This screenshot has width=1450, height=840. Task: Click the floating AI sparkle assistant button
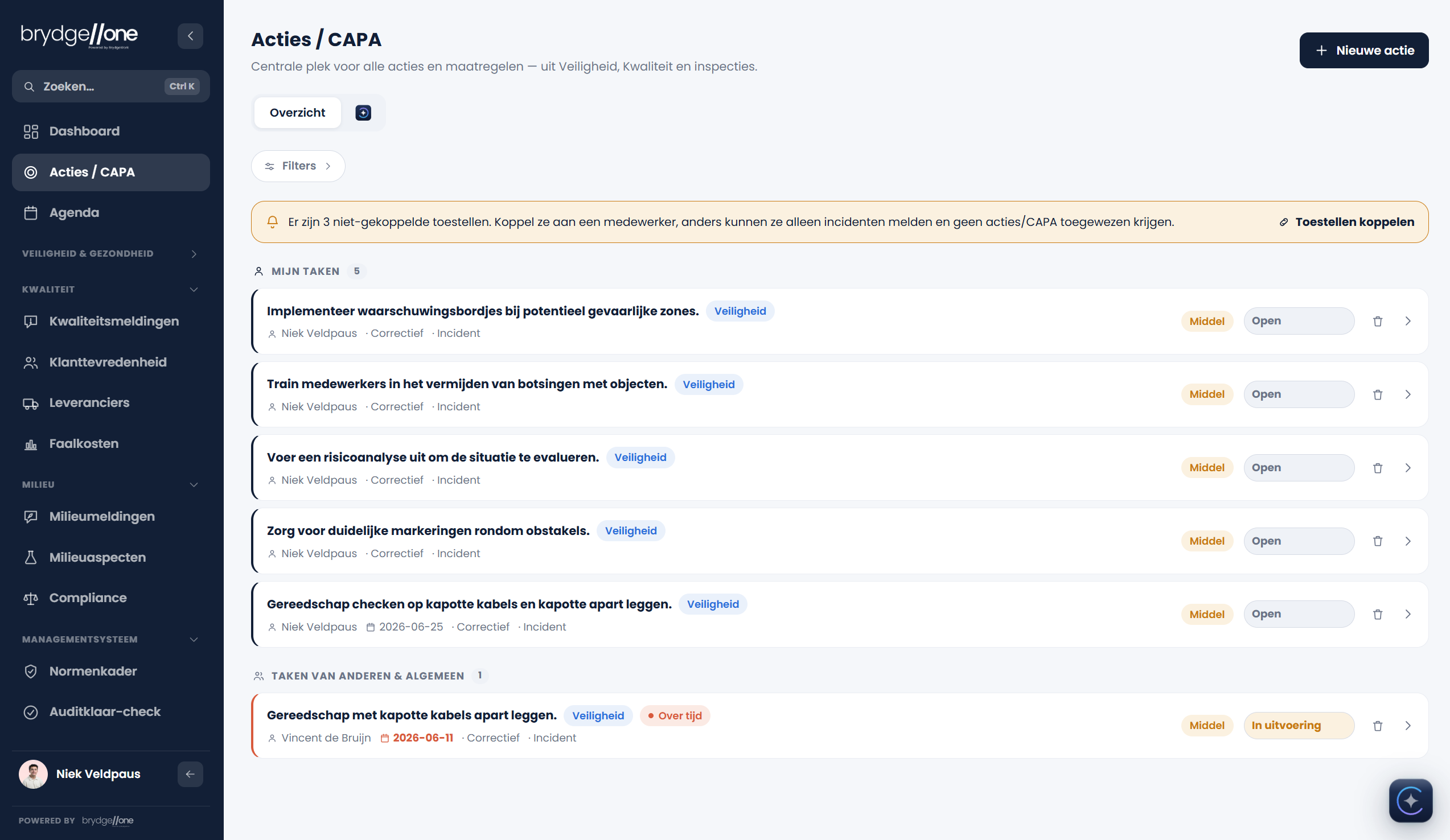(x=1410, y=800)
